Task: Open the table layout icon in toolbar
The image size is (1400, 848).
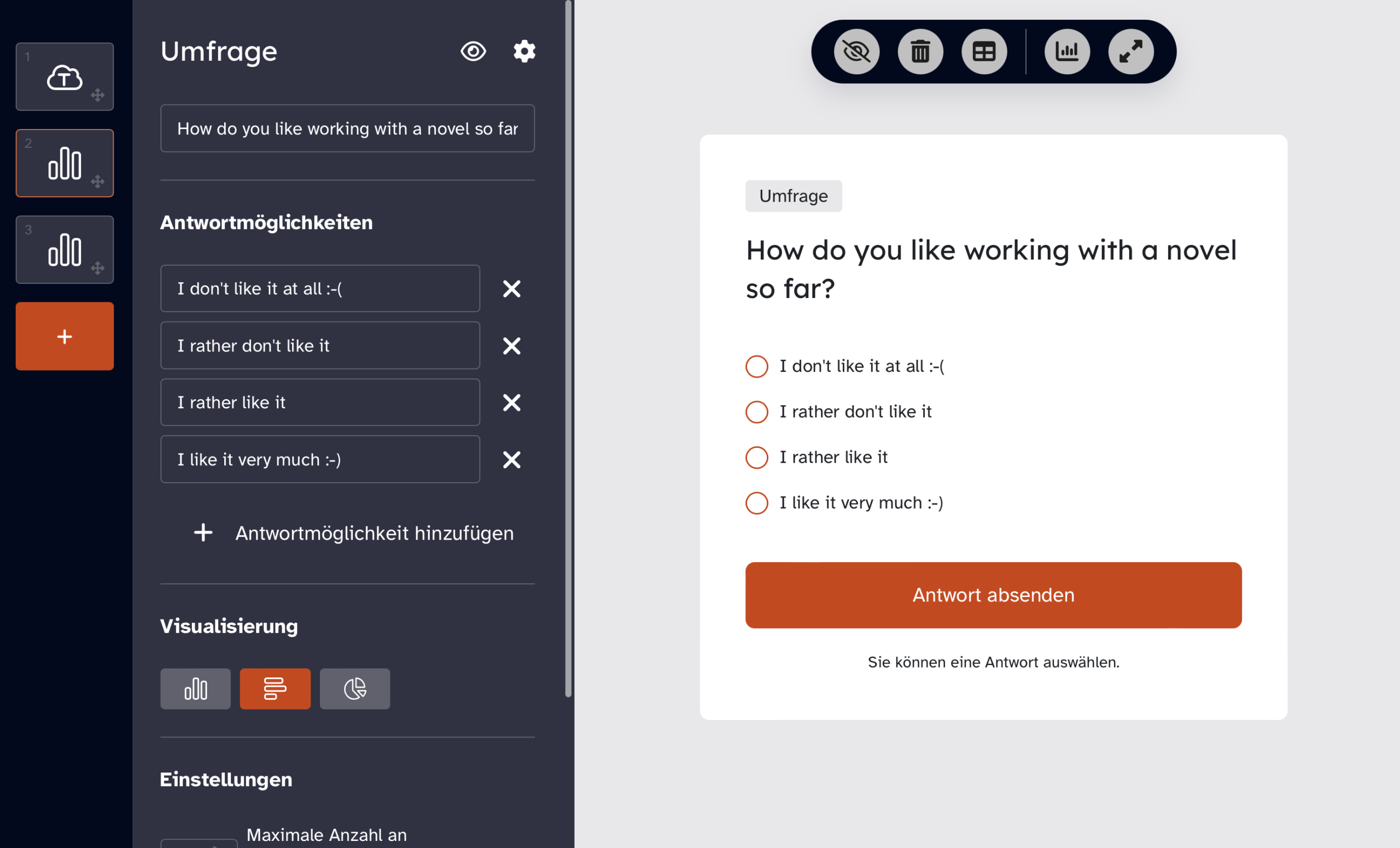Action: [x=983, y=52]
